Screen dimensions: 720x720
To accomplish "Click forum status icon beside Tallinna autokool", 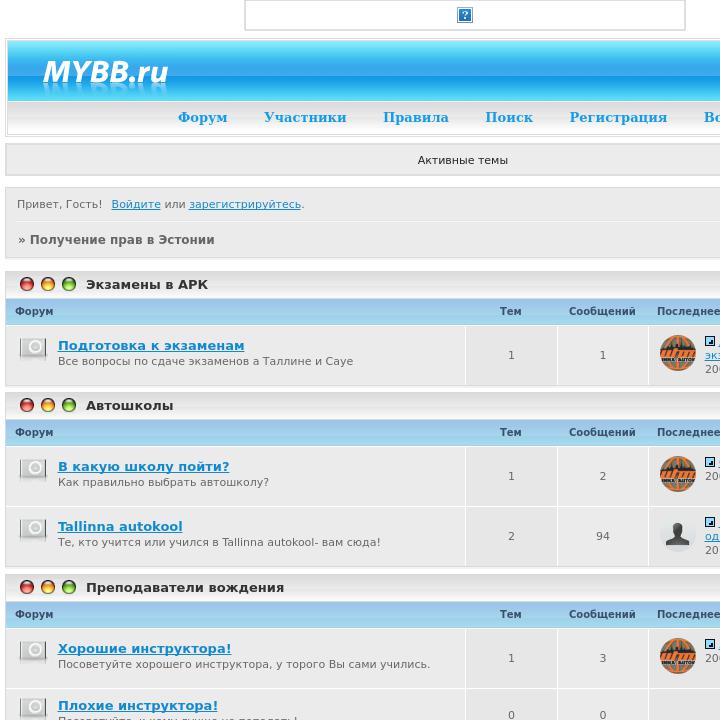I will click(x=33, y=529).
